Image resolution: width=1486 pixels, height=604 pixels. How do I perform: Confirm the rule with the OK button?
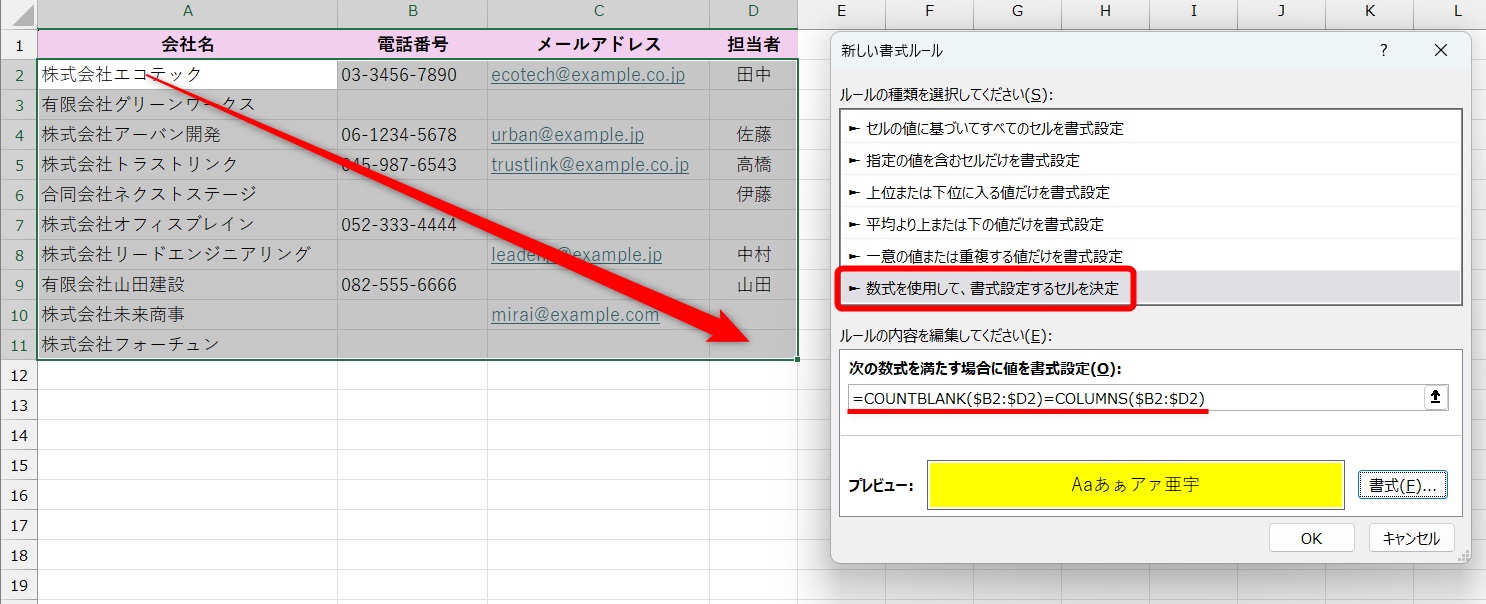(x=1310, y=537)
